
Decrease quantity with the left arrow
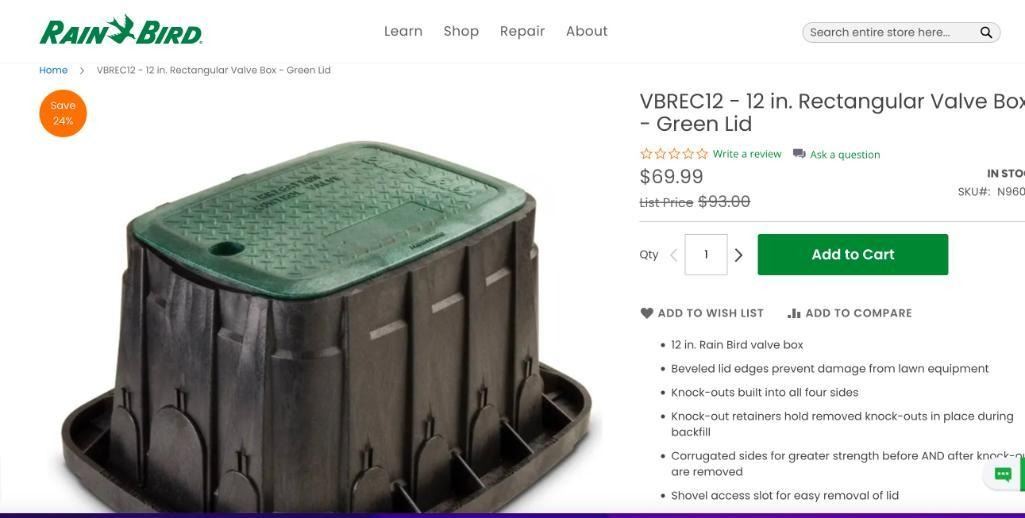(674, 255)
